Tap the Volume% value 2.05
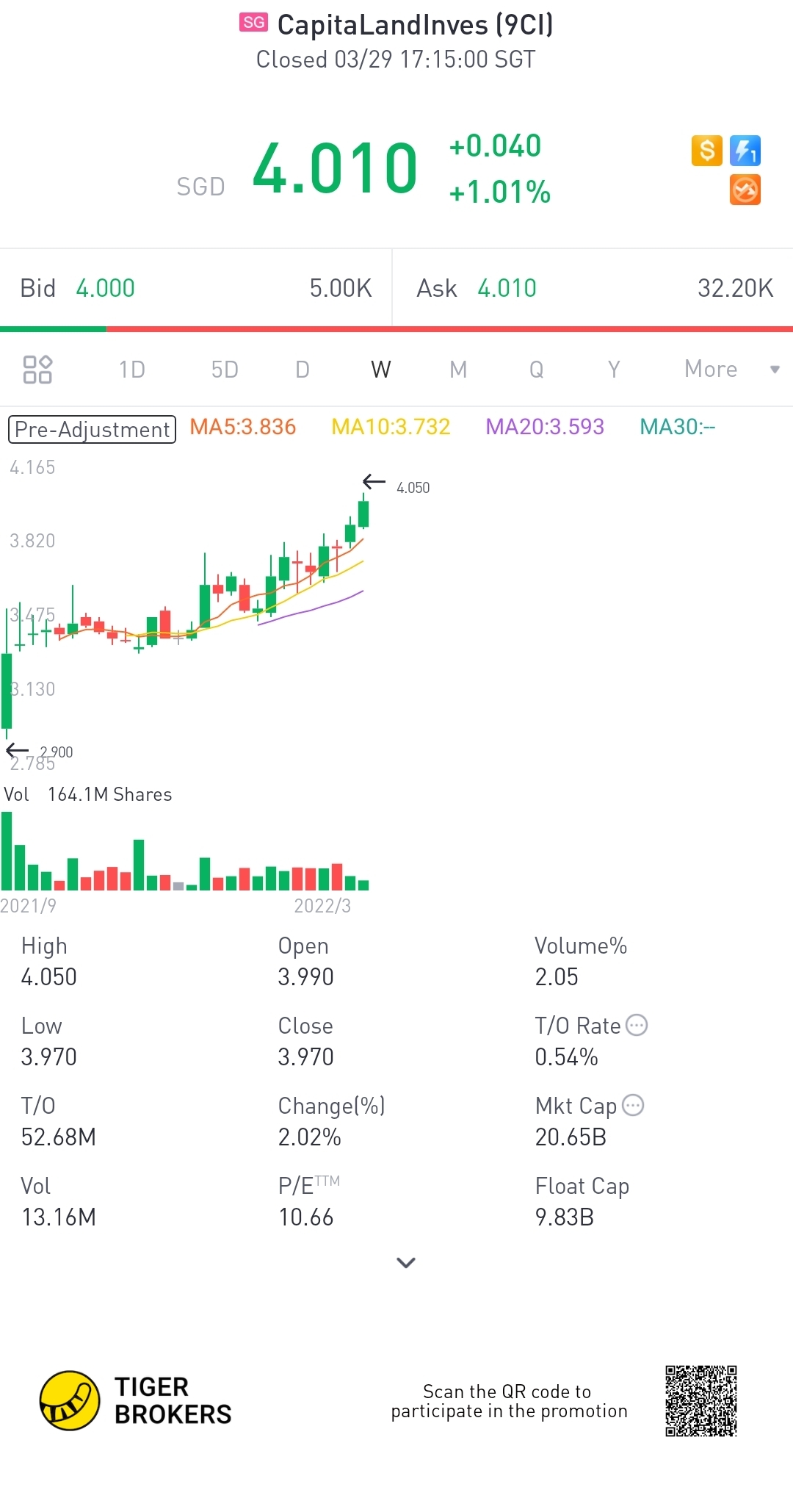 pos(557,977)
